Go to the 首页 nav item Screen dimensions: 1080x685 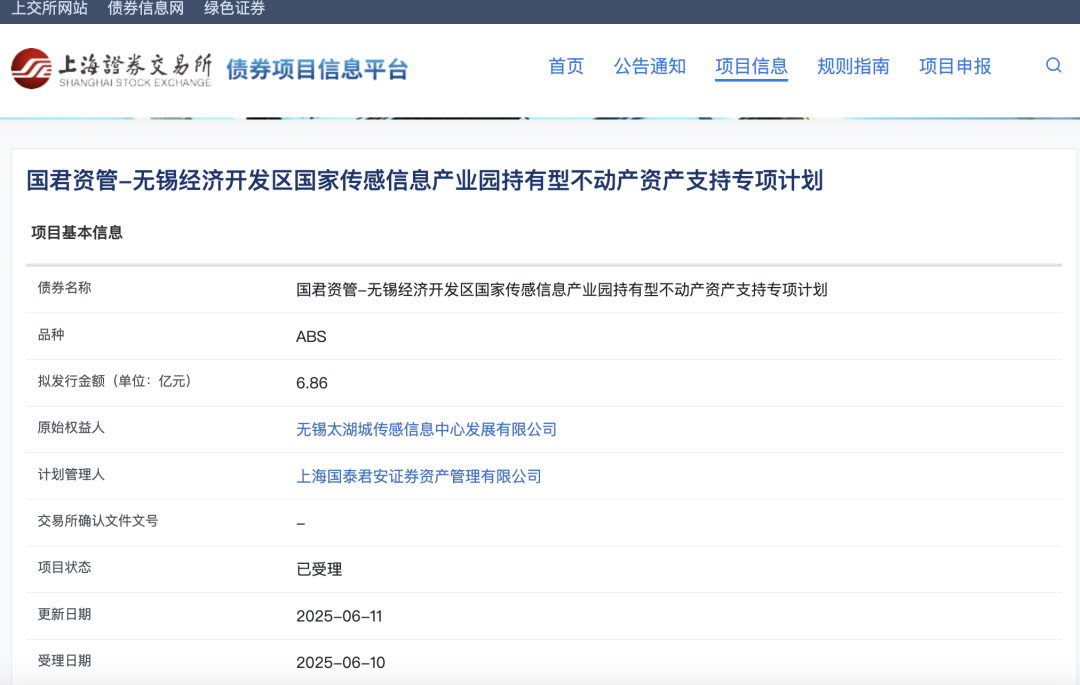click(566, 66)
